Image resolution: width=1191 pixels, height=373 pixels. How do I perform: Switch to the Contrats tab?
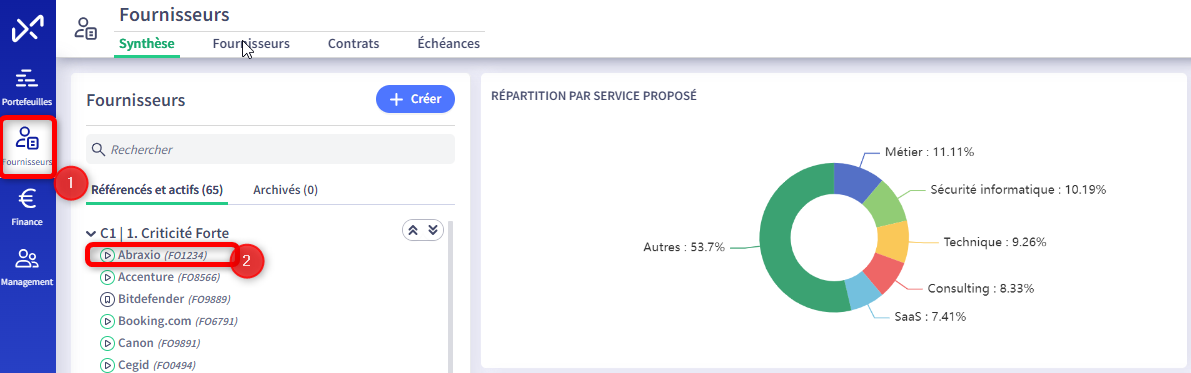click(353, 43)
